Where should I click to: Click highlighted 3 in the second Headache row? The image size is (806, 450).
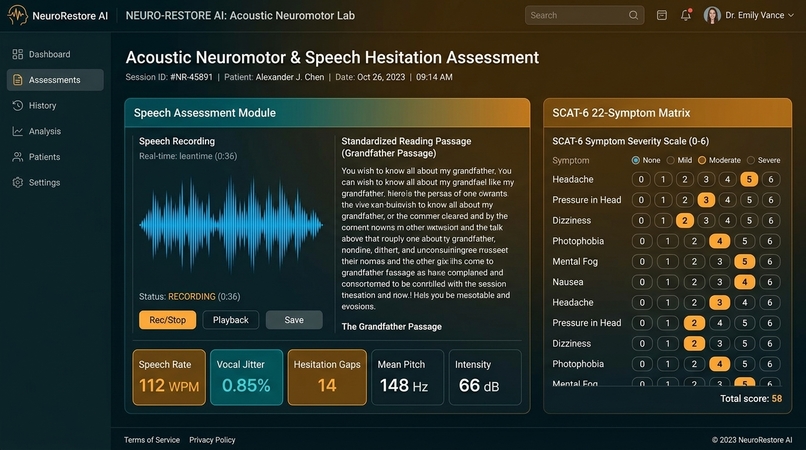(720, 302)
